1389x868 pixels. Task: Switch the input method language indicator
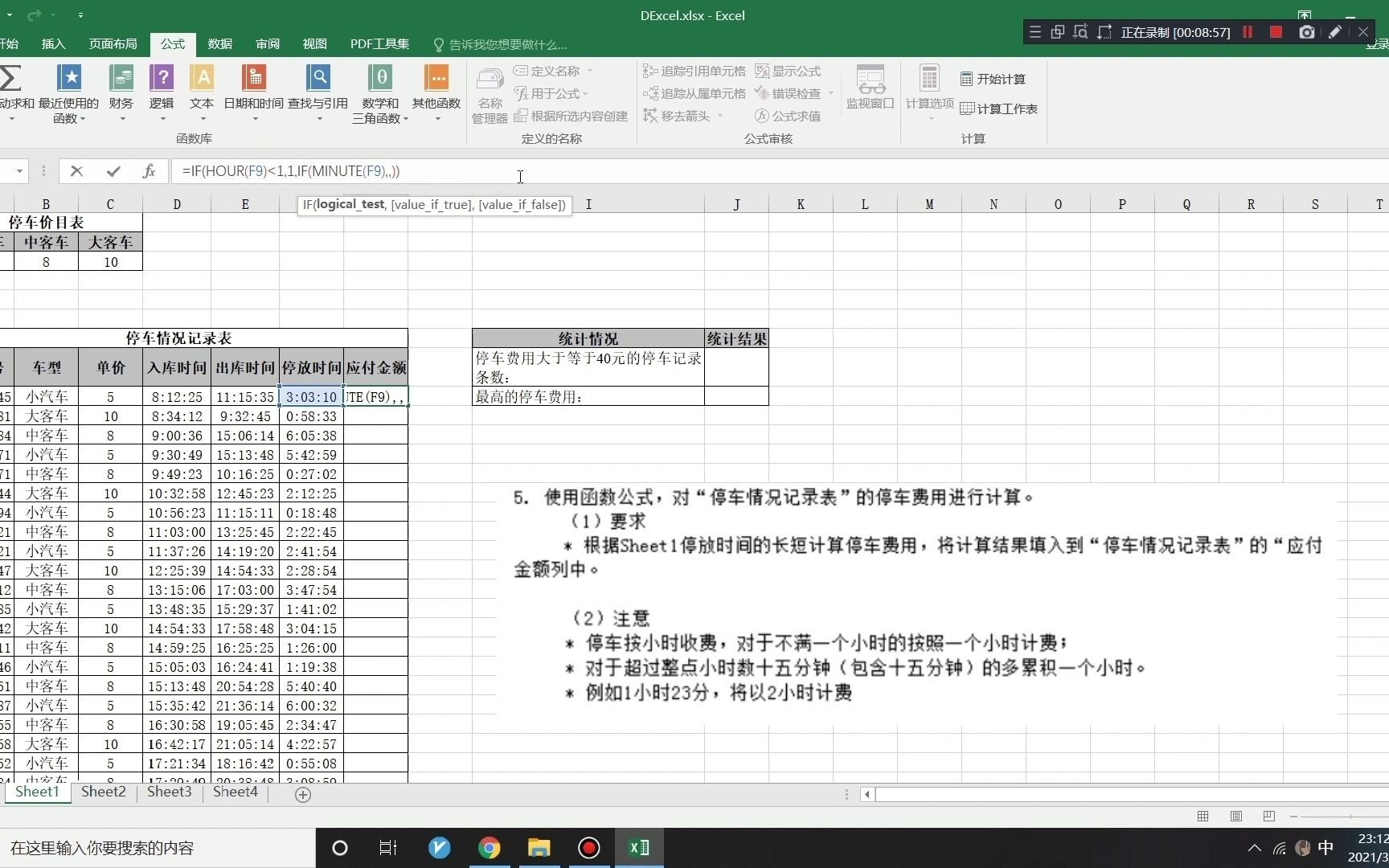point(1326,847)
